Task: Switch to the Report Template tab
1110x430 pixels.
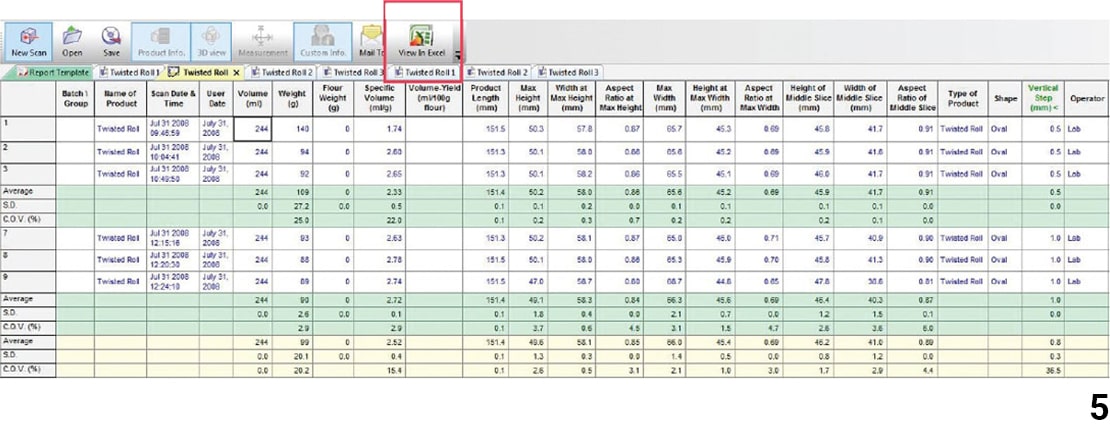Action: pyautogui.click(x=54, y=73)
